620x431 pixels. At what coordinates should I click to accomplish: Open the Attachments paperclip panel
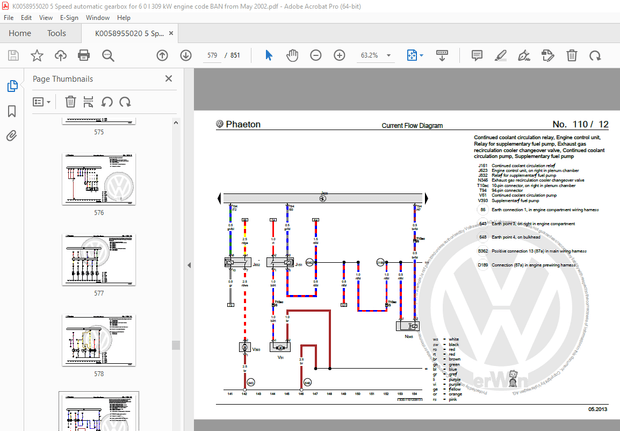click(x=12, y=136)
